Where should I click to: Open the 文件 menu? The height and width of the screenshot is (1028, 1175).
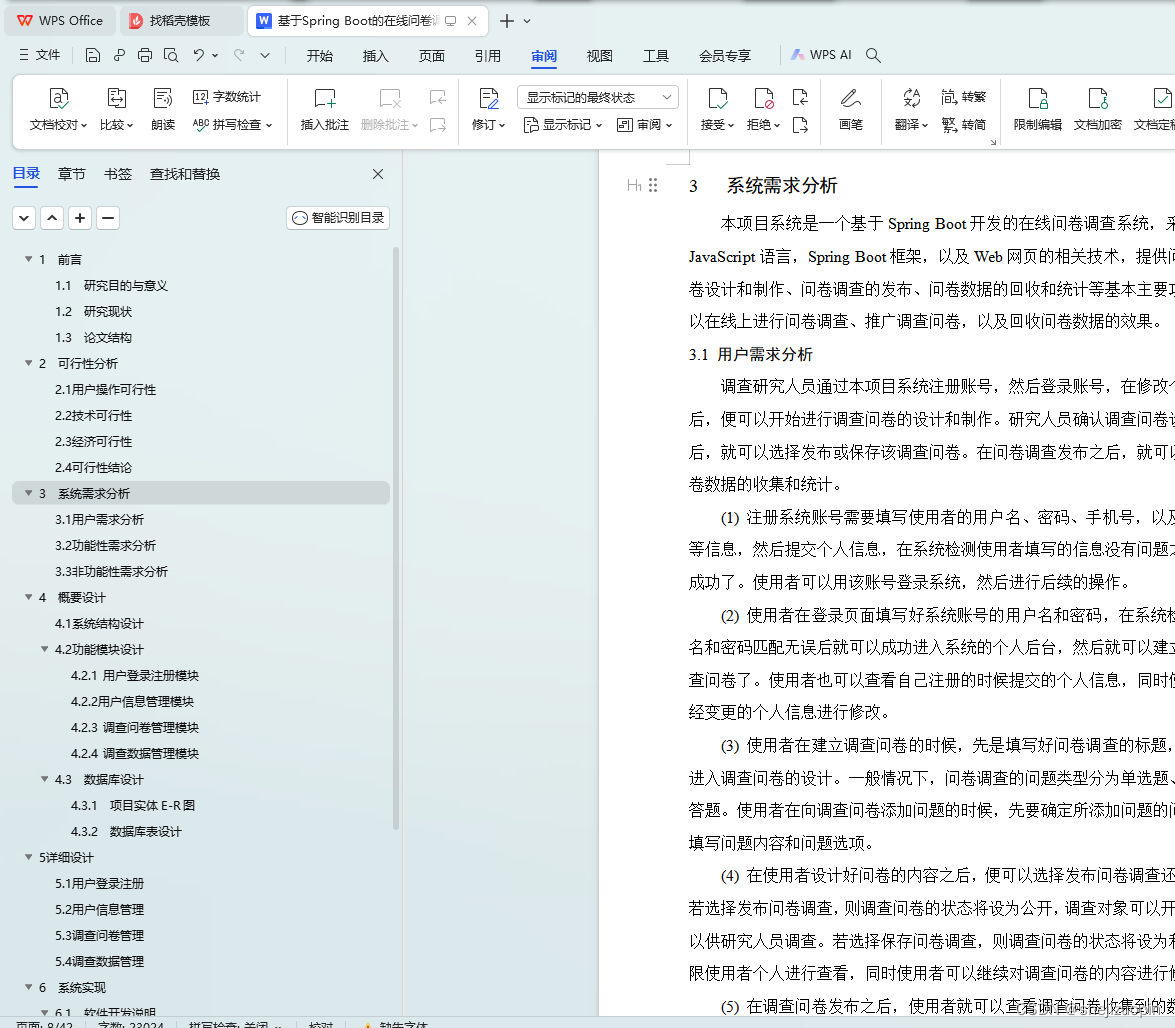click(x=40, y=55)
